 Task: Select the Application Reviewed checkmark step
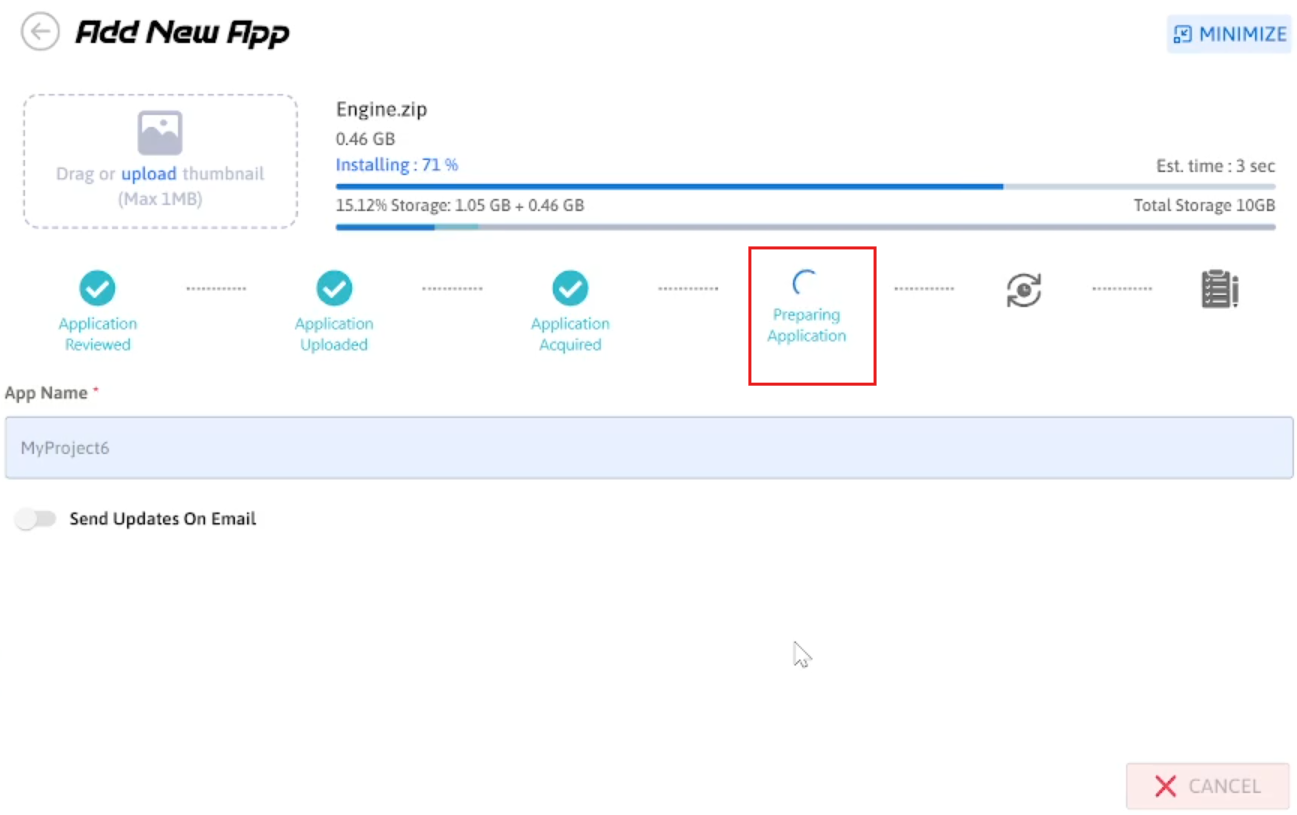(97, 289)
